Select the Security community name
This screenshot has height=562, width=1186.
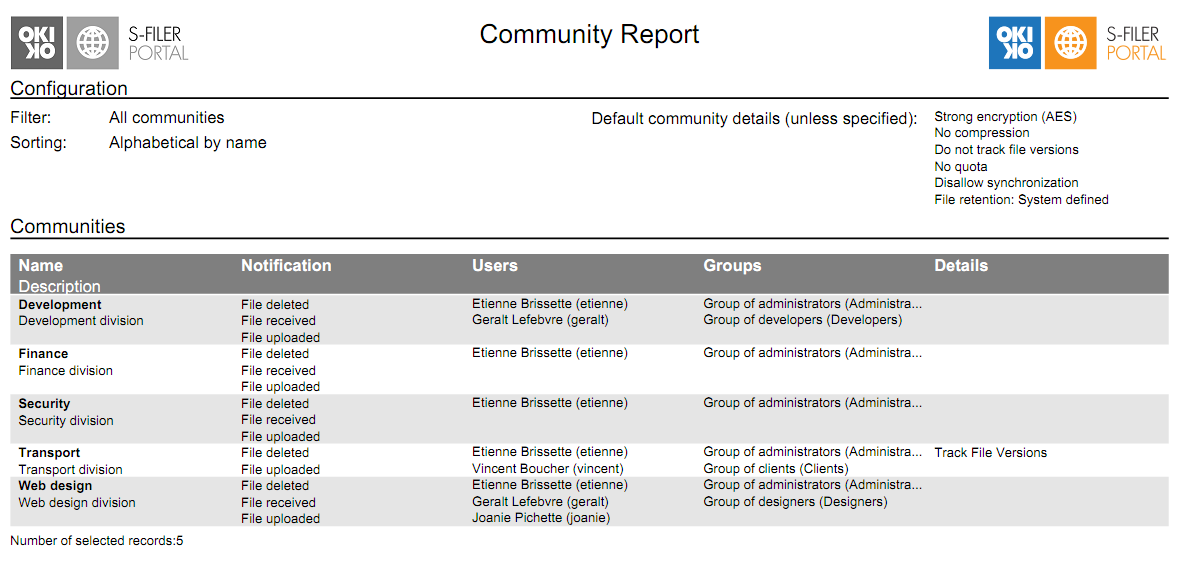[45, 403]
